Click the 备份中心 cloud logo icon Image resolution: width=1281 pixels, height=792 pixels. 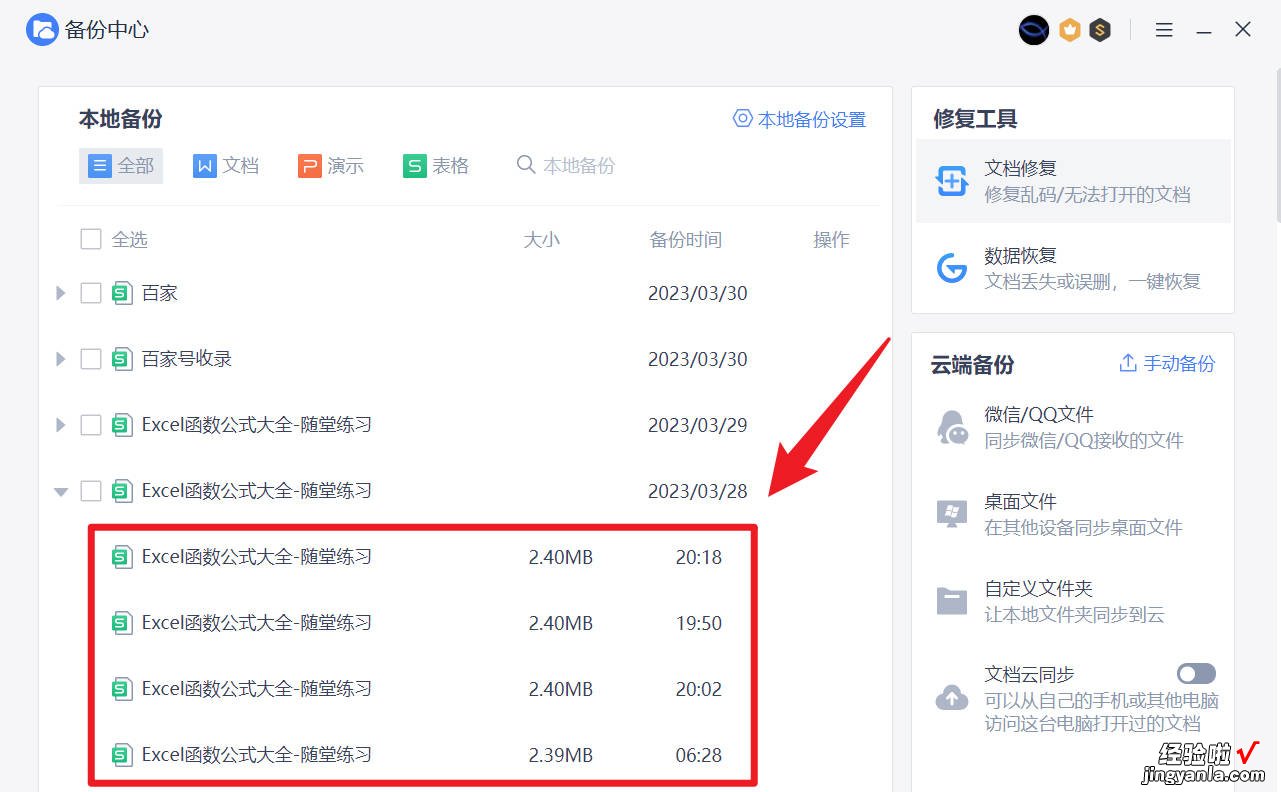point(42,30)
